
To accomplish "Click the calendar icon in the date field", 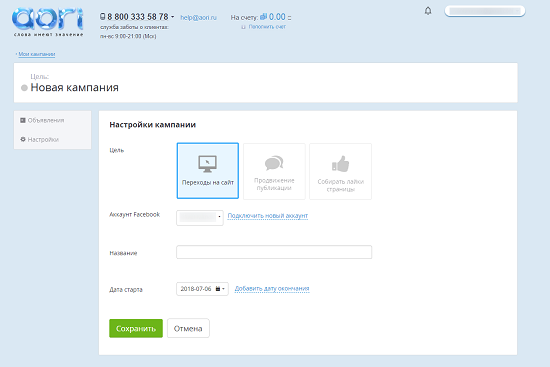I will 218,289.
